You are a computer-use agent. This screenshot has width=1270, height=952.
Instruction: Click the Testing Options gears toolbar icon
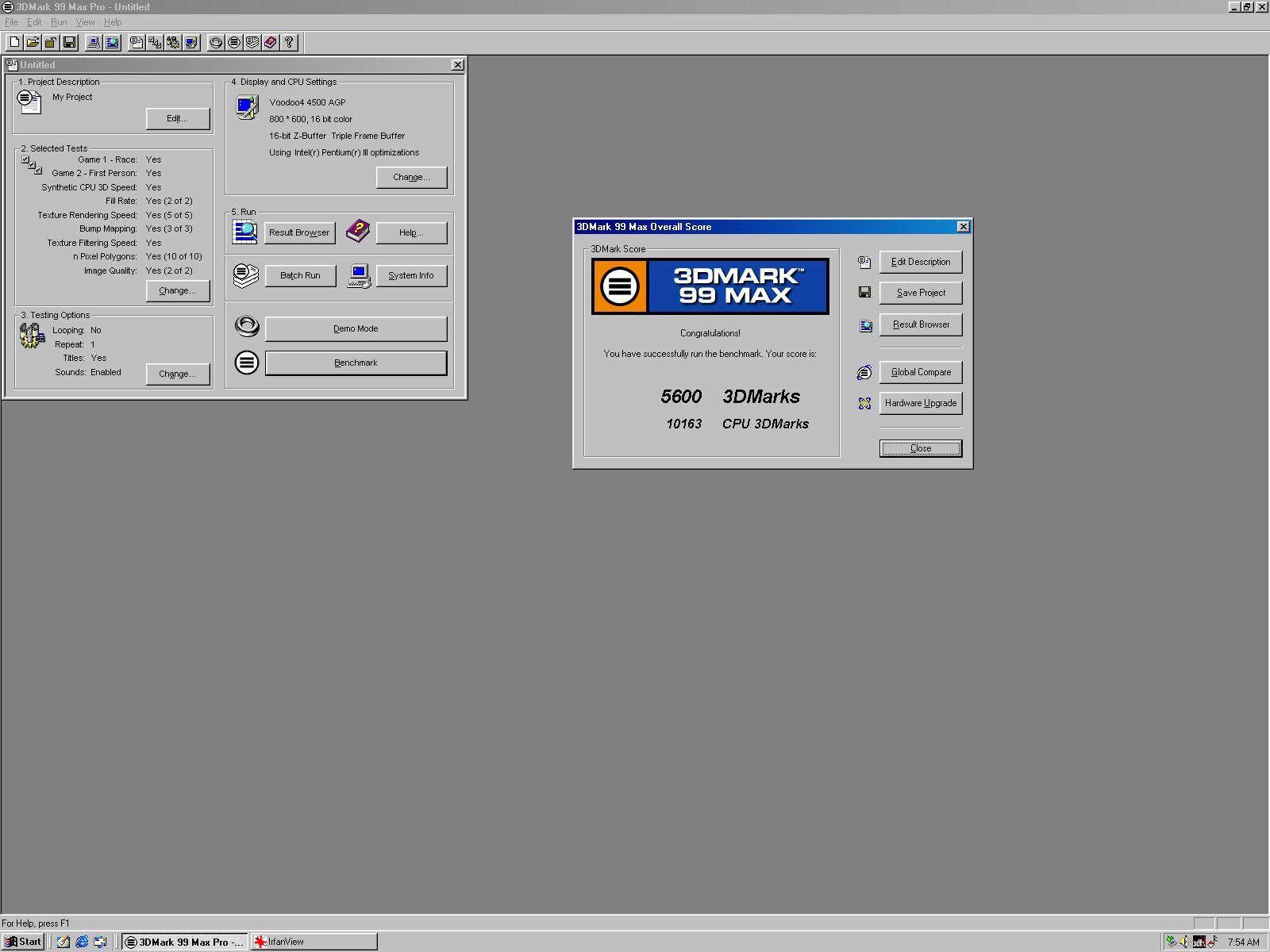point(173,42)
